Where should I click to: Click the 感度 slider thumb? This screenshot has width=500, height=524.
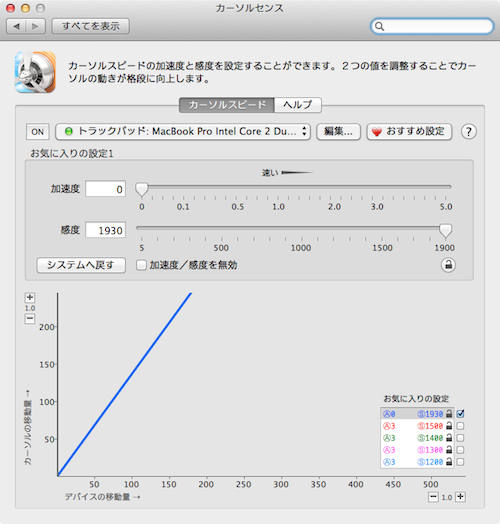(445, 230)
